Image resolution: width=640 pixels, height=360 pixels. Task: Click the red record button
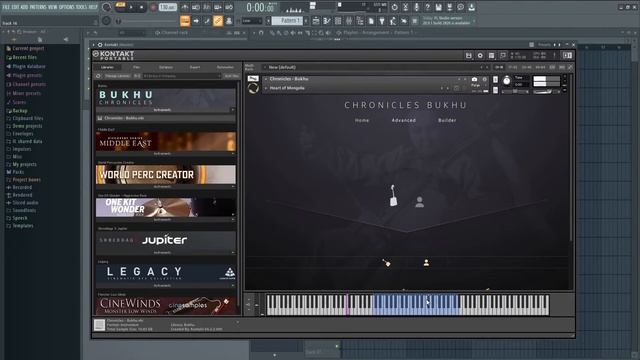coord(153,7)
